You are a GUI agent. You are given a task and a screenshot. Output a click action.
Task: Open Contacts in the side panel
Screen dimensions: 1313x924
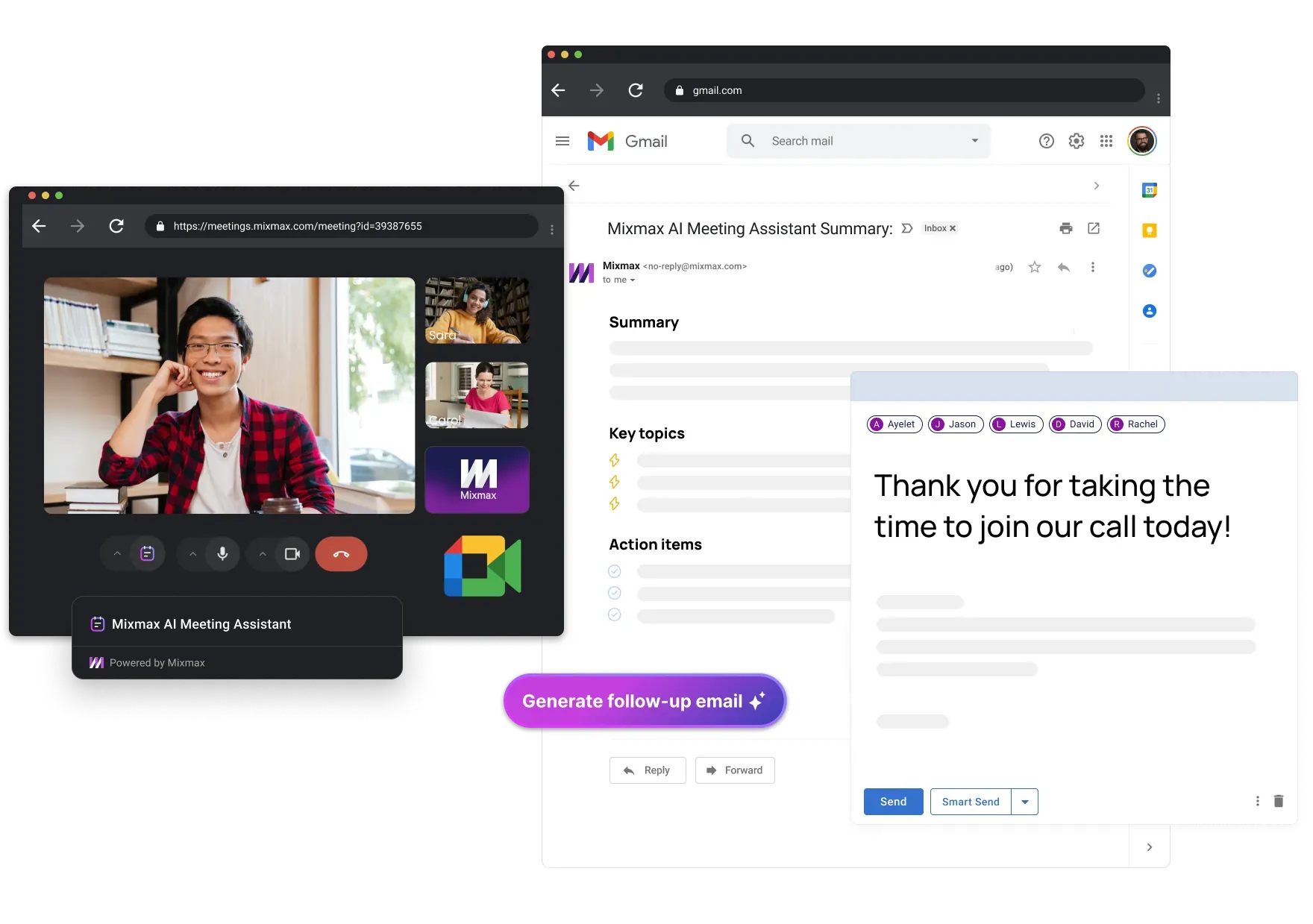1150,311
